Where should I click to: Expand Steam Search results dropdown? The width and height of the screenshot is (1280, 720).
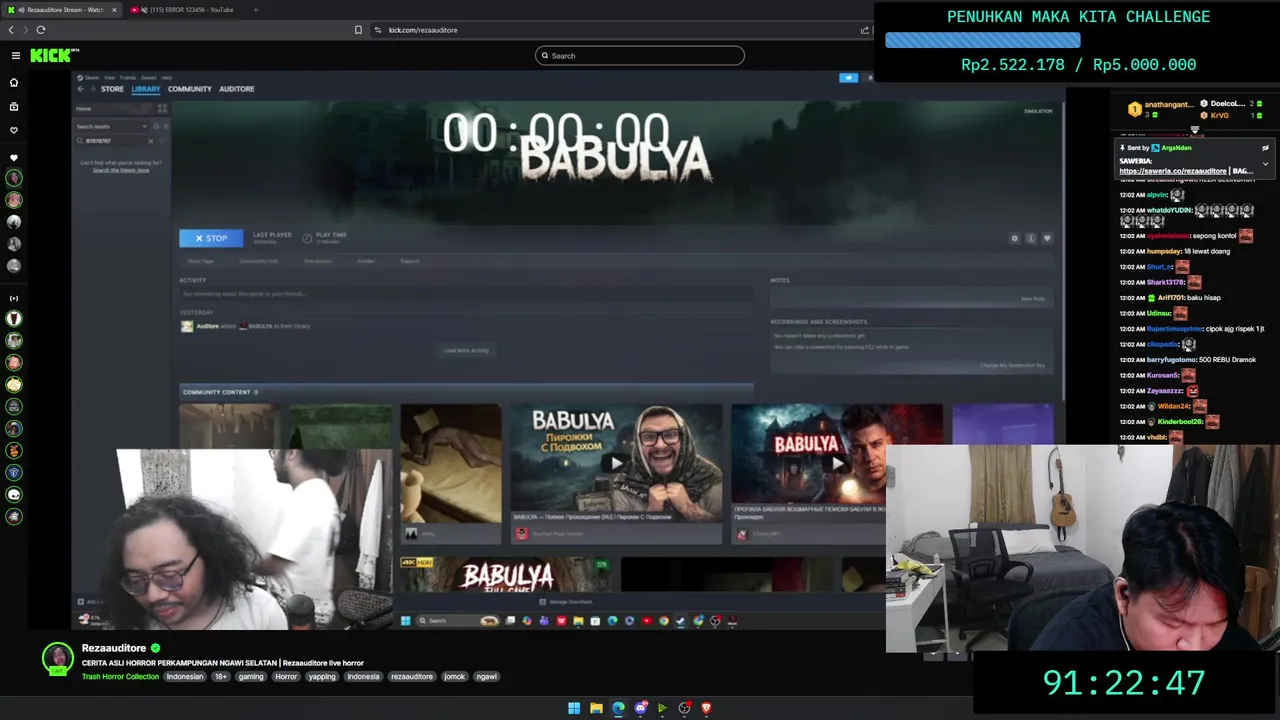144,126
